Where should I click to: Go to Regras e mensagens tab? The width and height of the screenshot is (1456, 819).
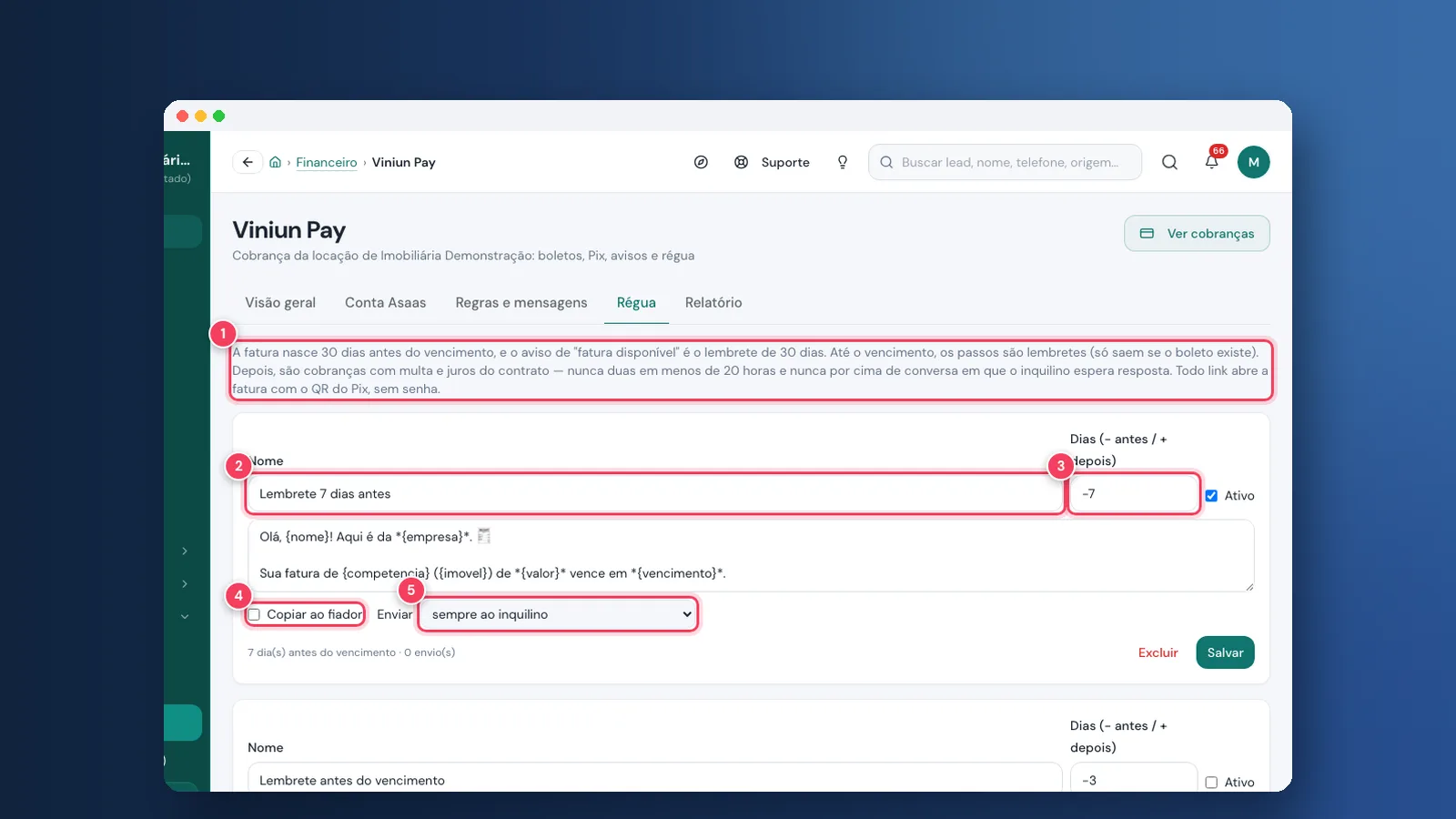pos(521,303)
